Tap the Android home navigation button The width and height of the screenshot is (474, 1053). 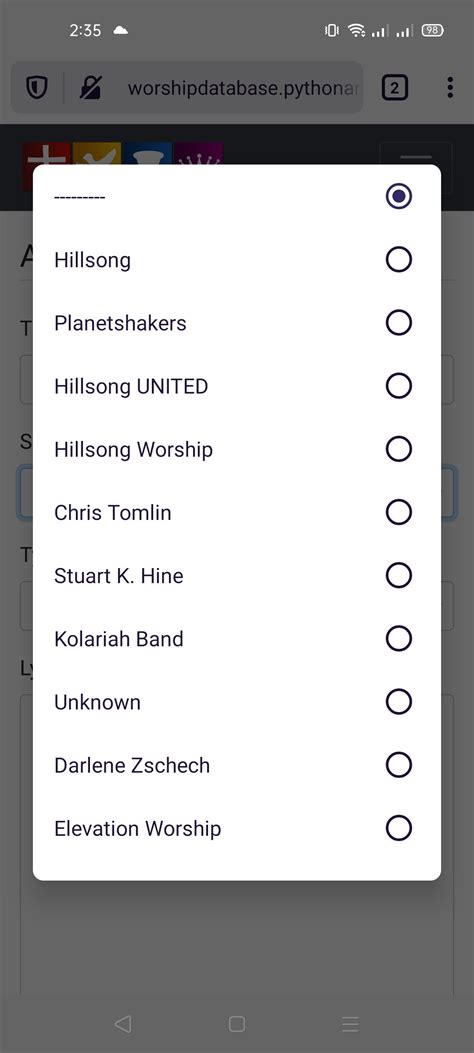[x=236, y=1023]
